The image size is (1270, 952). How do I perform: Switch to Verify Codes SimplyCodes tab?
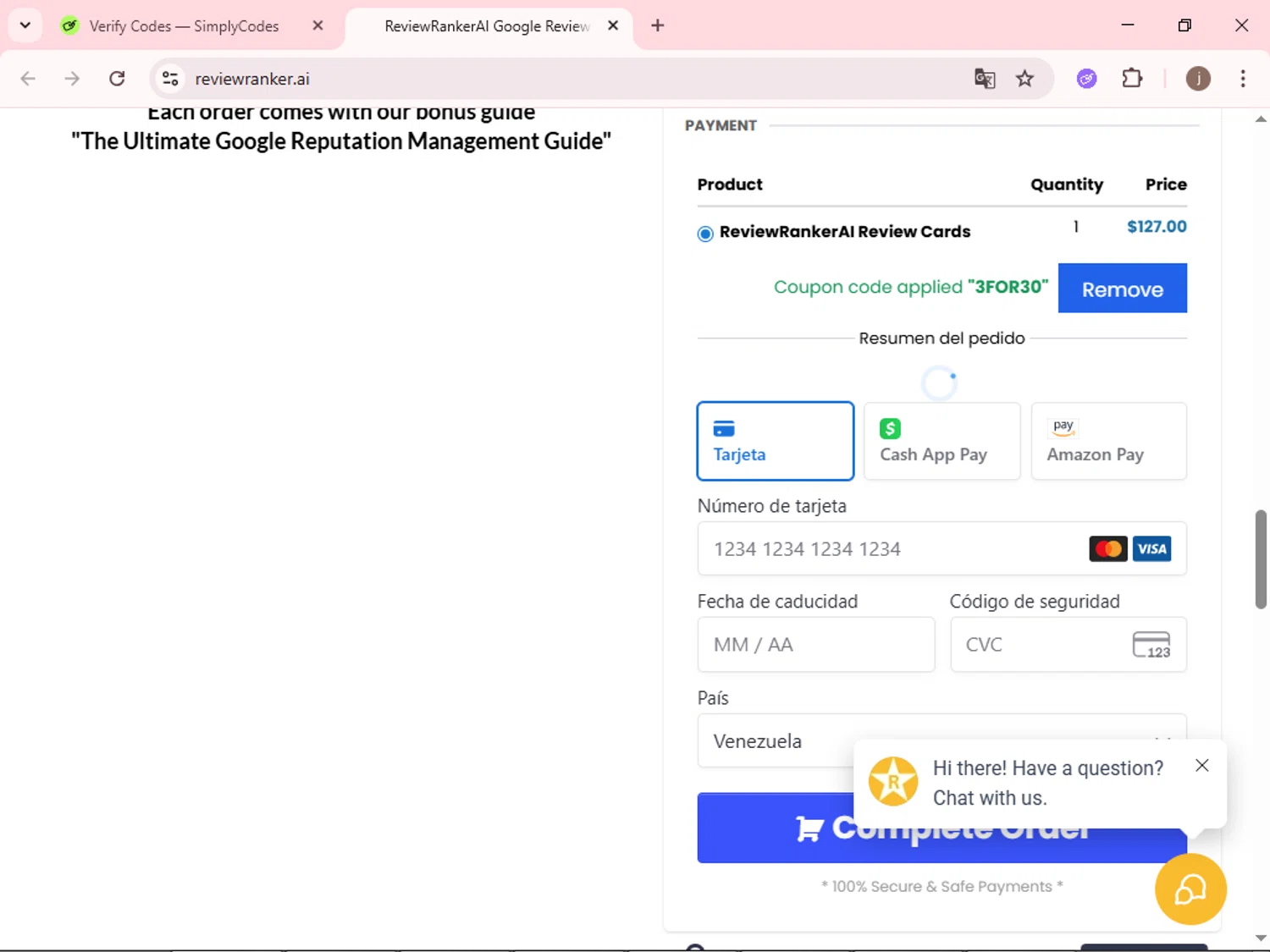(x=184, y=26)
